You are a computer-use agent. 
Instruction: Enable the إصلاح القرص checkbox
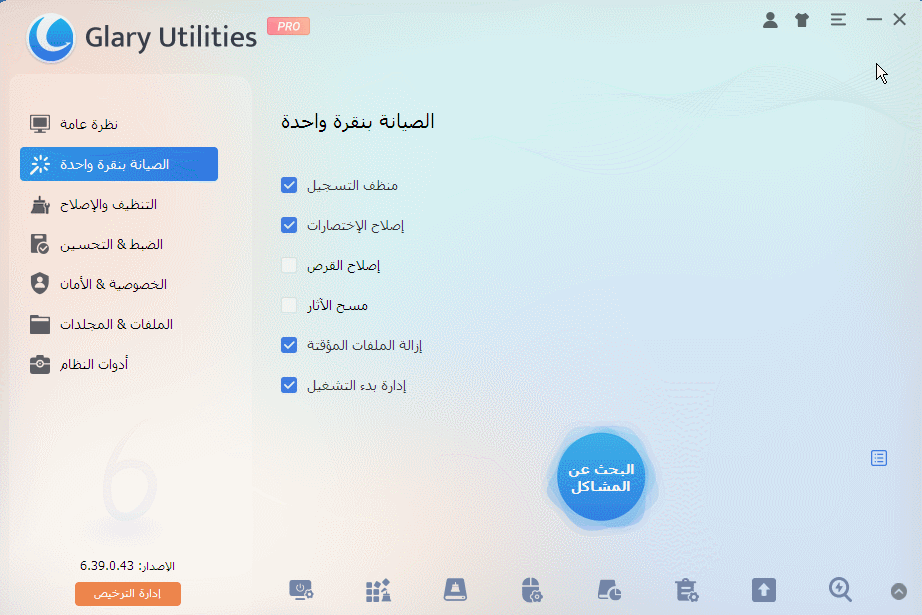pyautogui.click(x=289, y=265)
